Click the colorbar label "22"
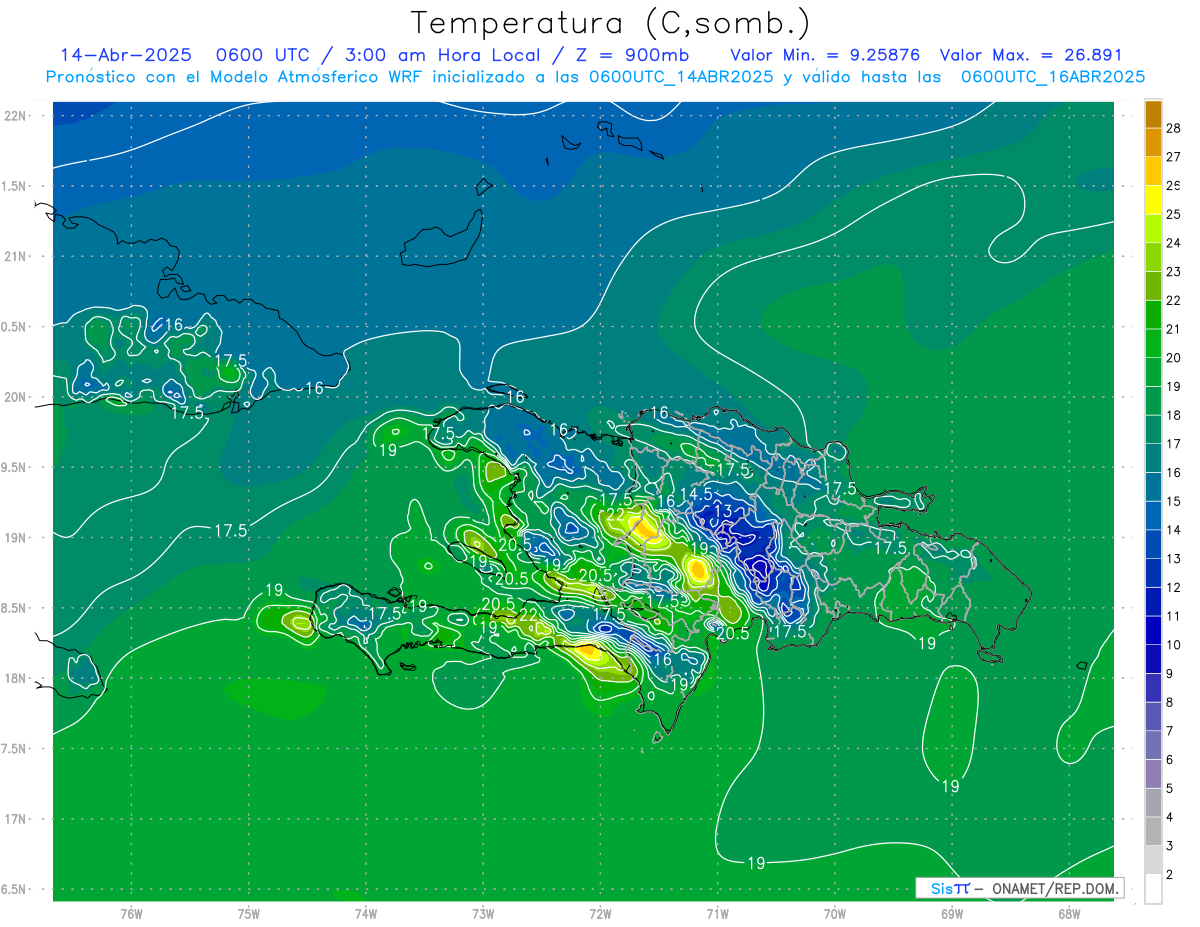The height and width of the screenshot is (927, 1200). (1174, 301)
